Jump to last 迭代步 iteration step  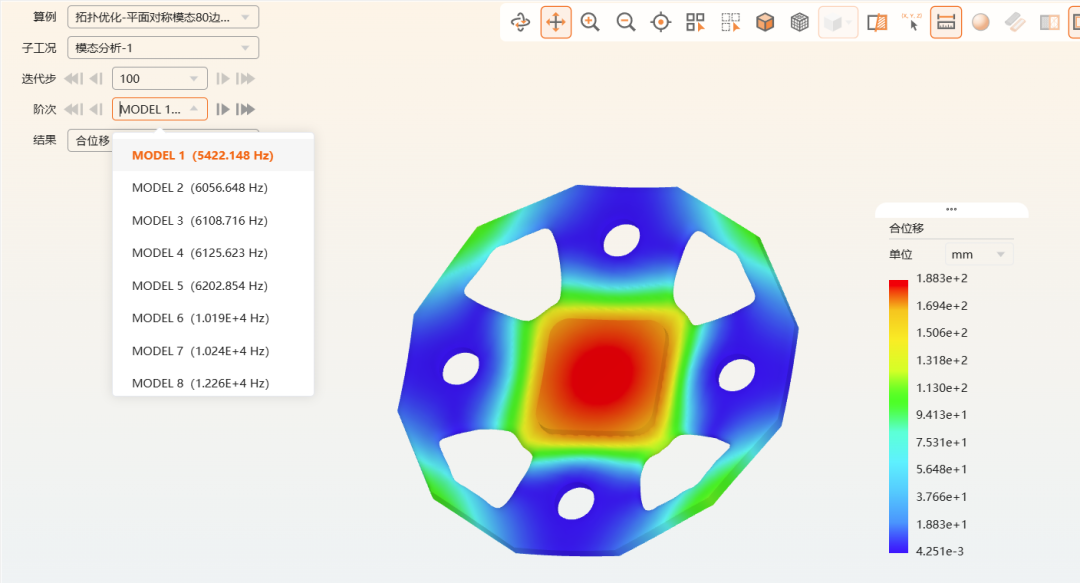click(245, 79)
